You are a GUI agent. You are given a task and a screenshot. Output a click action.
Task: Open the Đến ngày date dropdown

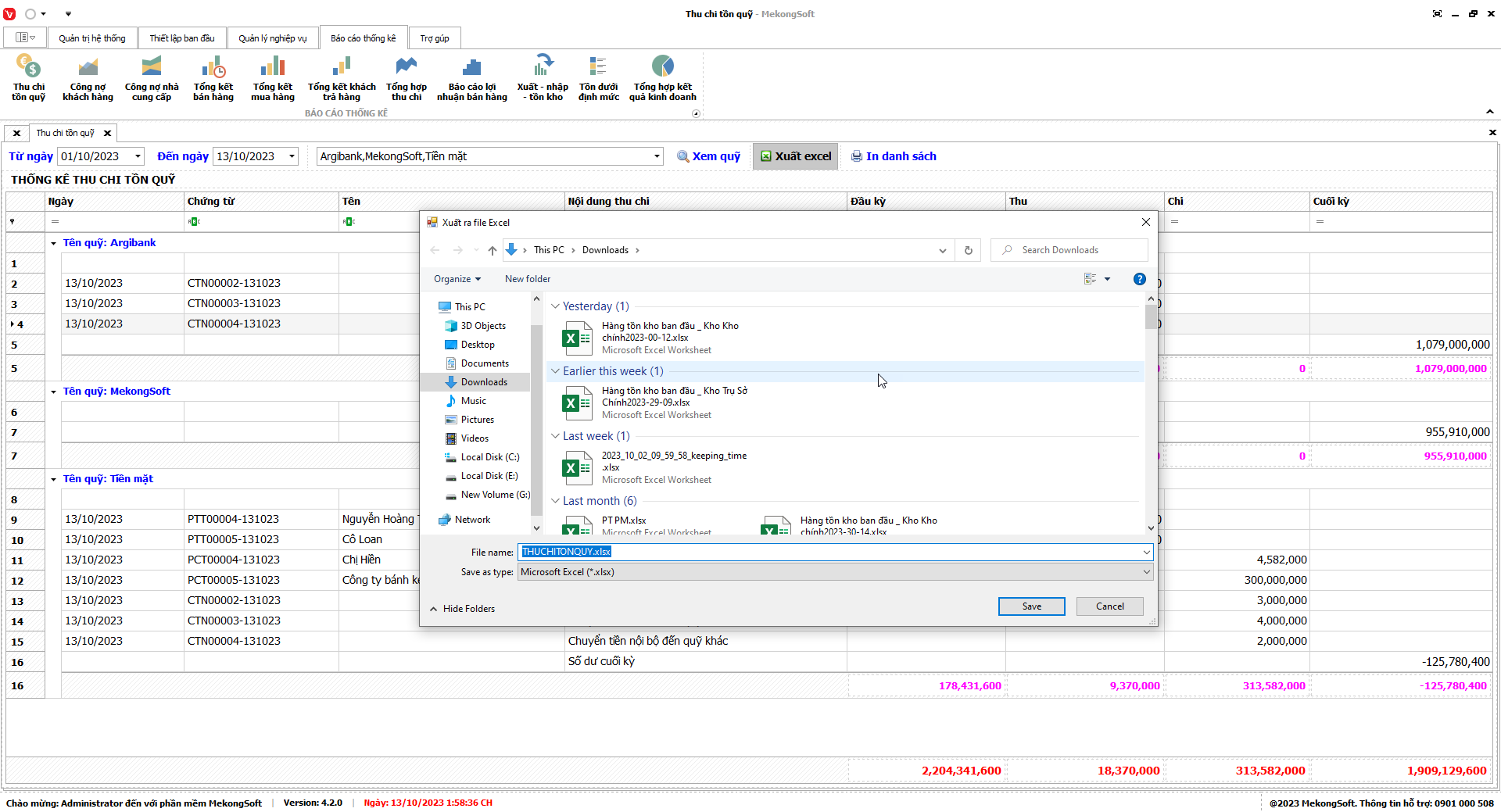coord(292,156)
